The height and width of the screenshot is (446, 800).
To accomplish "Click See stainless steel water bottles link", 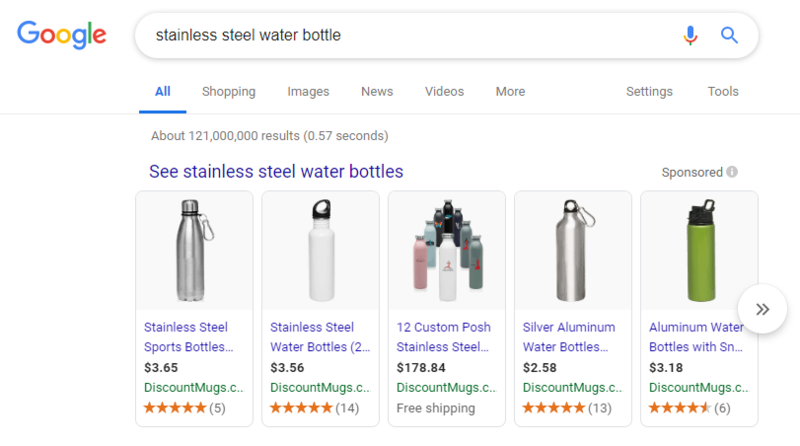I will [276, 172].
